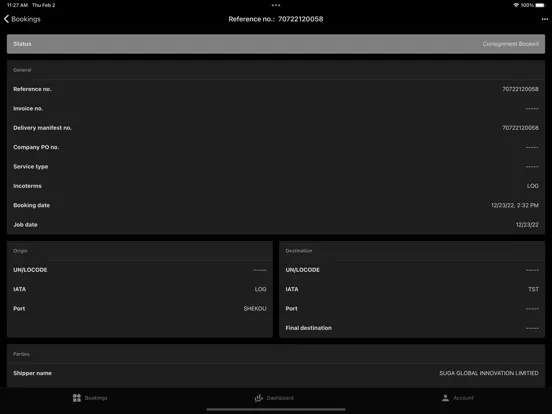Open the Bookings tab

(90, 398)
